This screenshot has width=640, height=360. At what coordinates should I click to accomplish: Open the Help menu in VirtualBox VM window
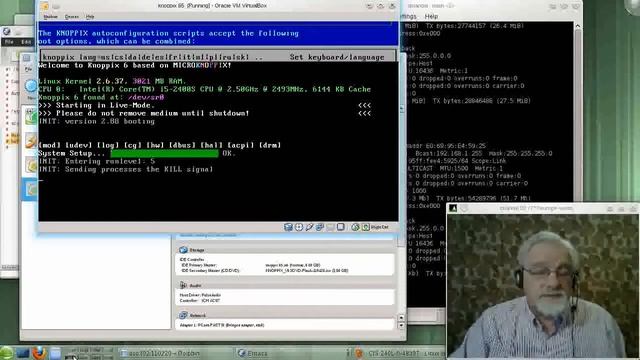click(x=90, y=17)
